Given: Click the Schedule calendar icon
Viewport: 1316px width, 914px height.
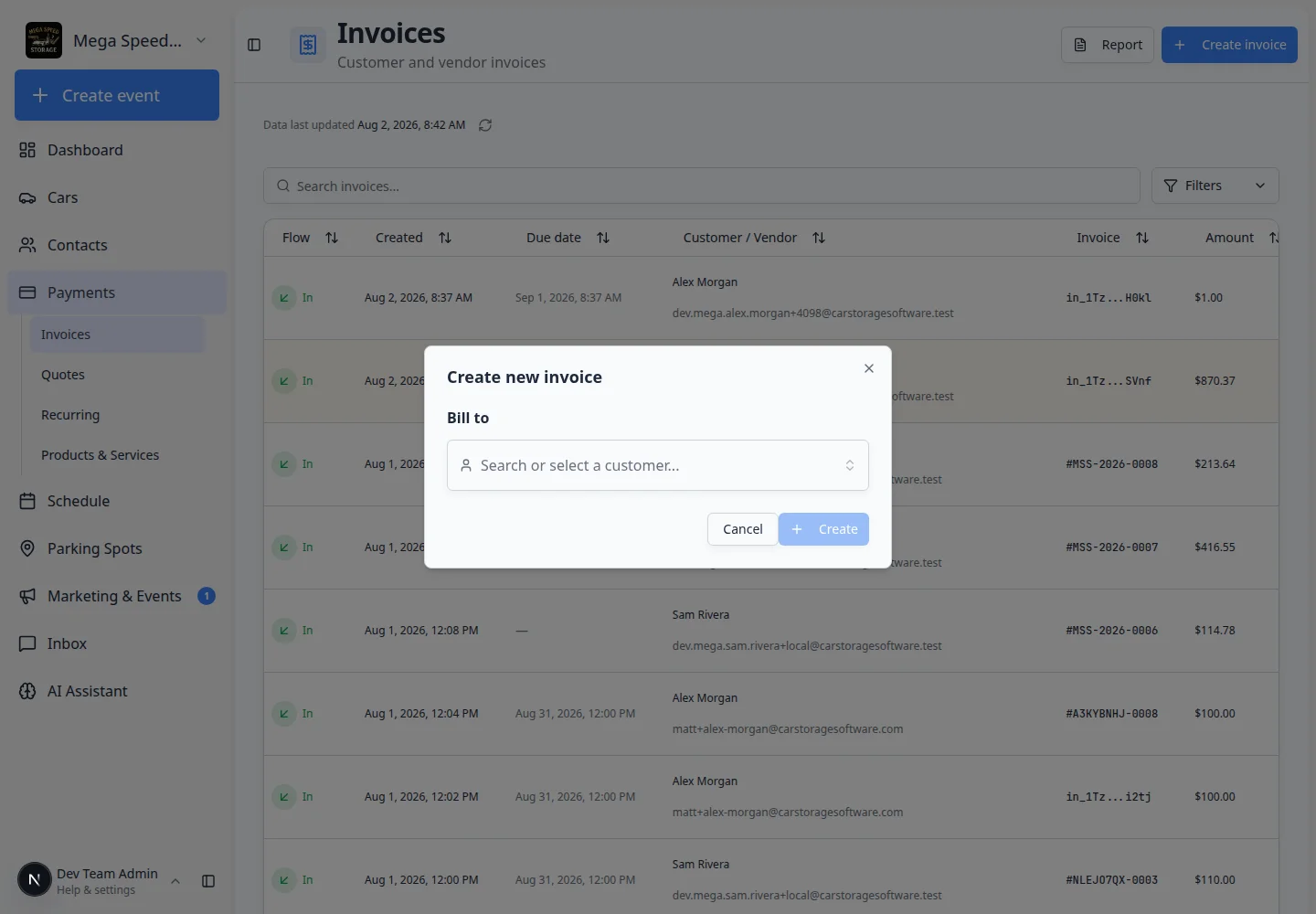Looking at the screenshot, I should click(27, 501).
